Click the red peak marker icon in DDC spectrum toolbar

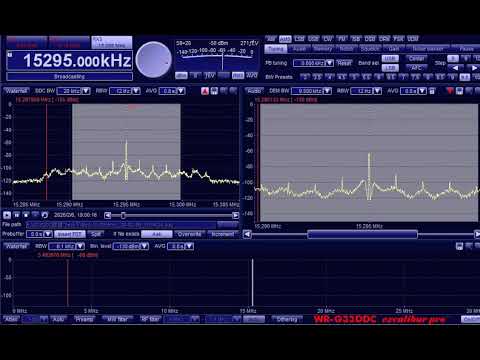205,91
